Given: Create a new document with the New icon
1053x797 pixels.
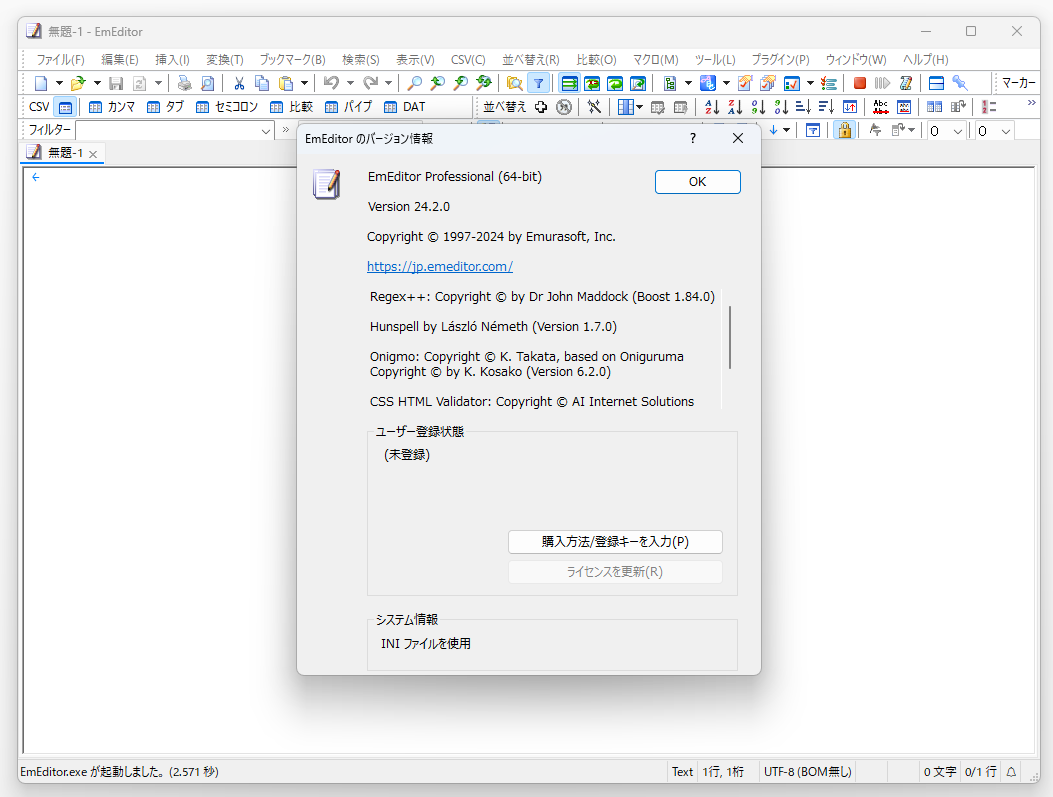Looking at the screenshot, I should tap(40, 84).
